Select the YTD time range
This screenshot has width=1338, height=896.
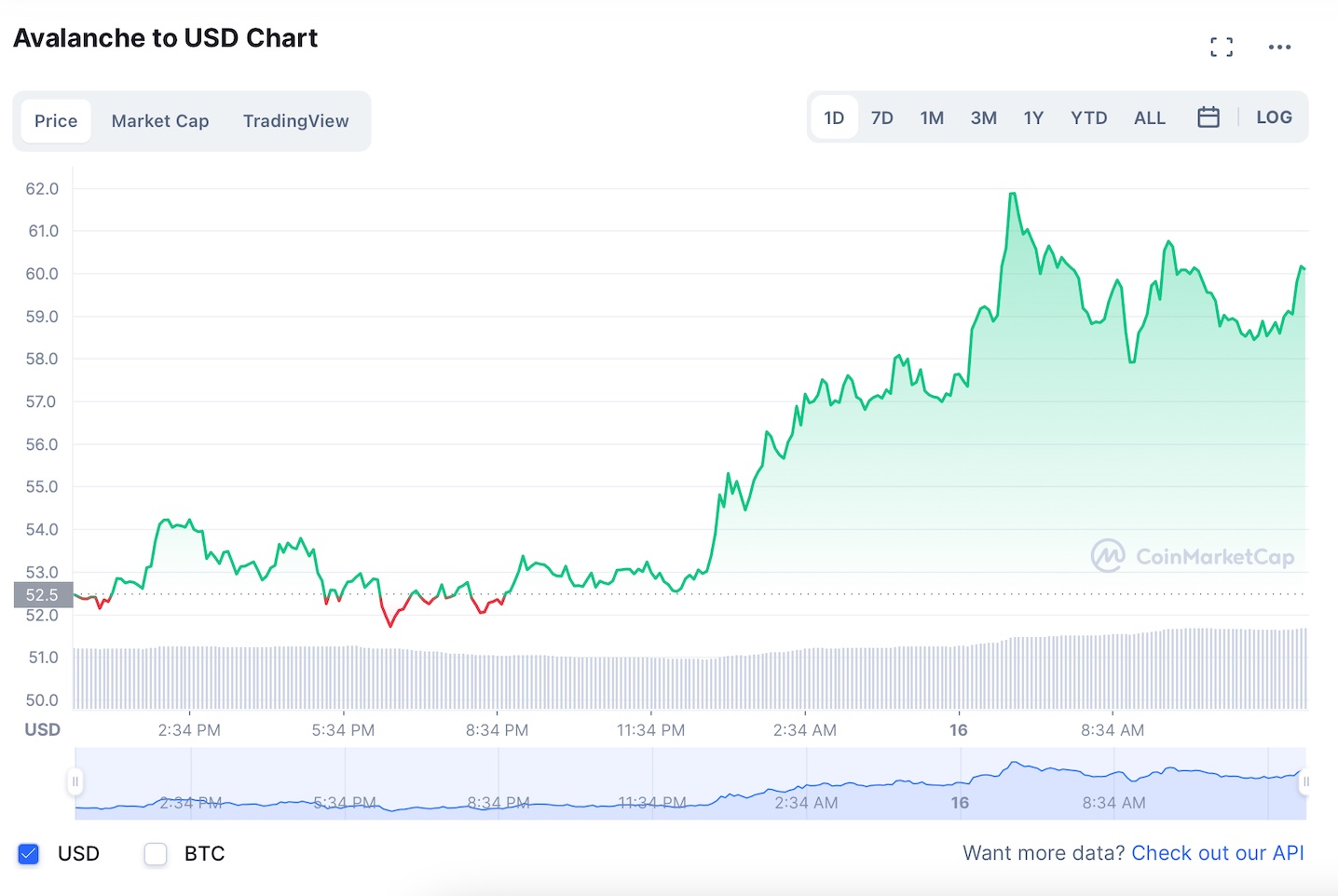coord(1088,118)
